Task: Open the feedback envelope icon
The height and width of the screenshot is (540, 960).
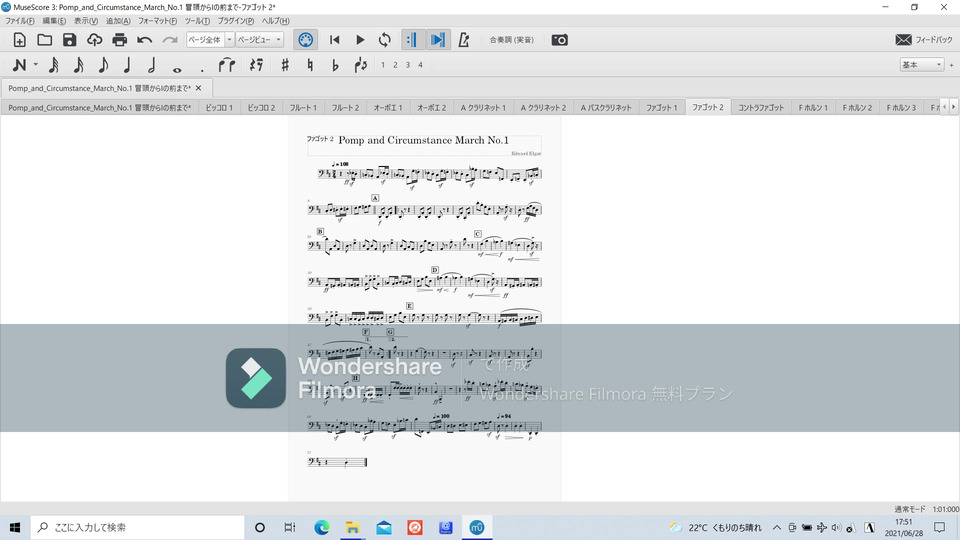Action: point(904,40)
